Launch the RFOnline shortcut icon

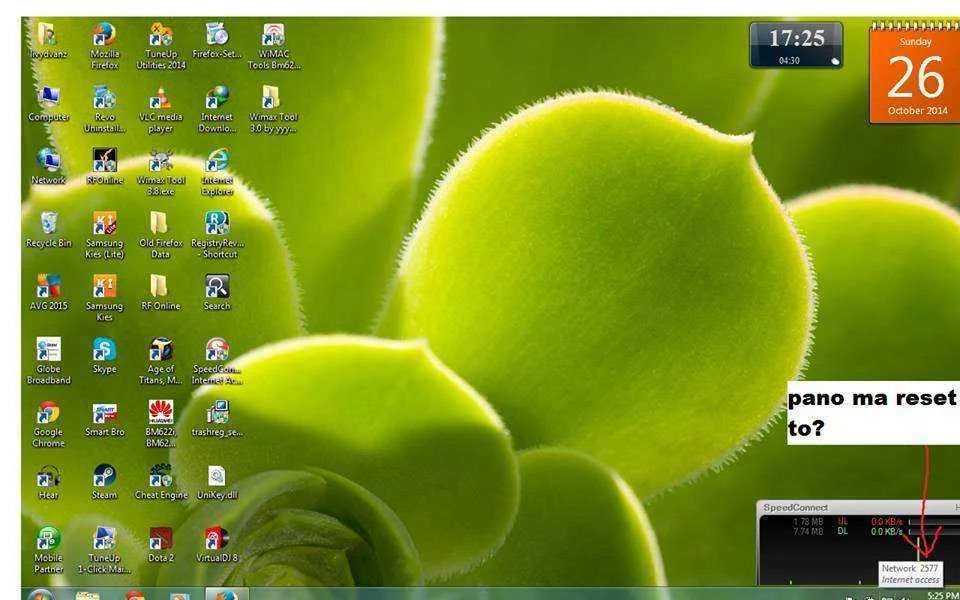tap(105, 167)
